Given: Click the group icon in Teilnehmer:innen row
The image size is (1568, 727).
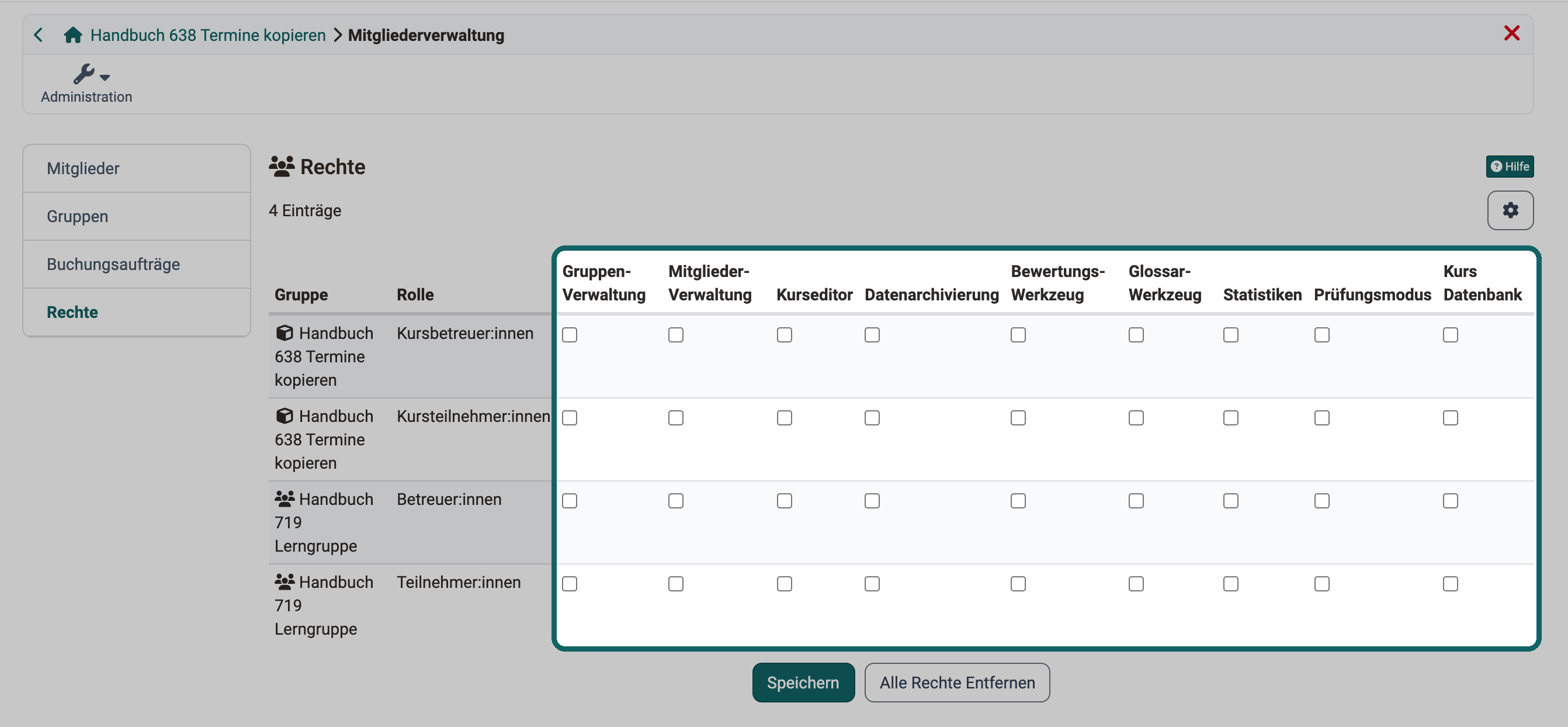Looking at the screenshot, I should click(285, 581).
